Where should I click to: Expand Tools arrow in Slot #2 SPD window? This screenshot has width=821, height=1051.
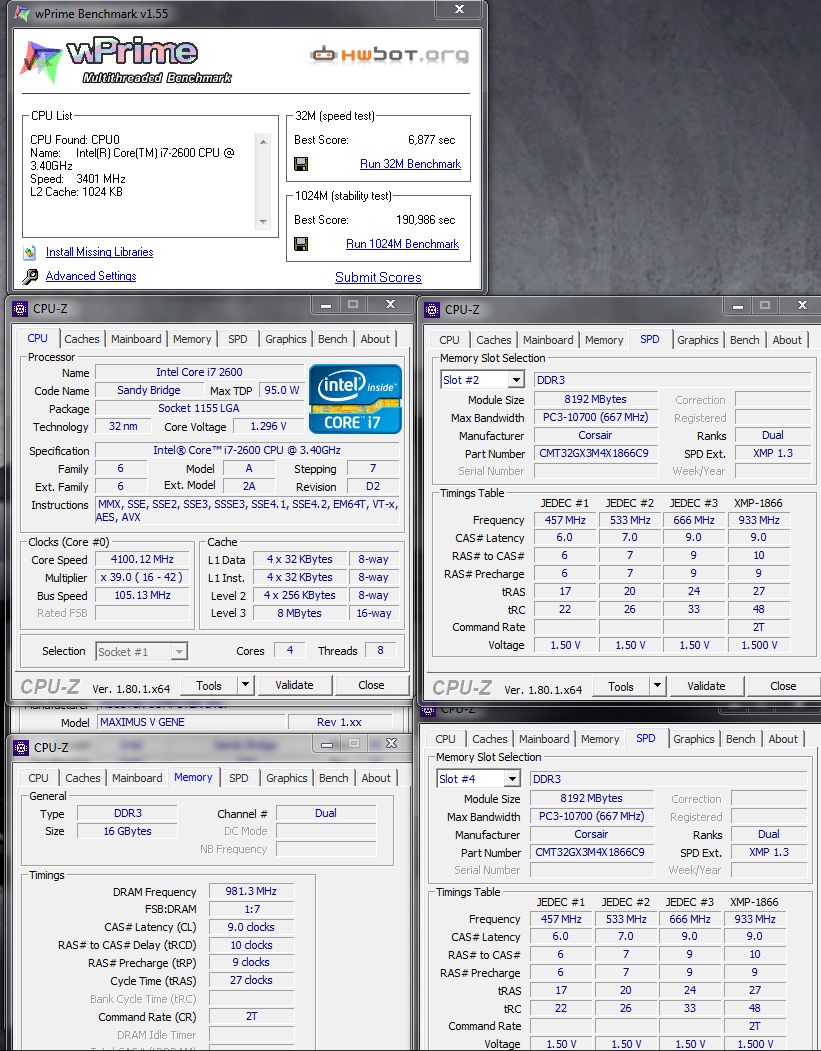657,686
